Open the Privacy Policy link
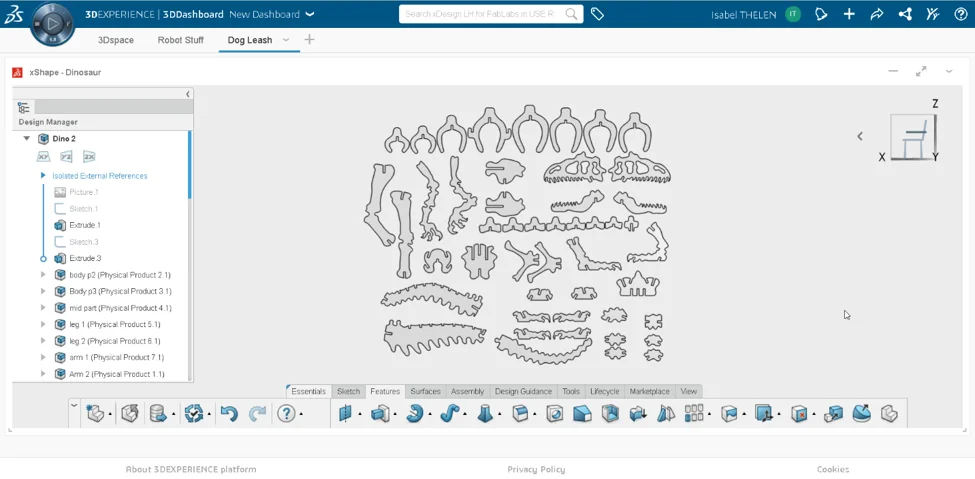975x479 pixels. pyautogui.click(x=536, y=469)
